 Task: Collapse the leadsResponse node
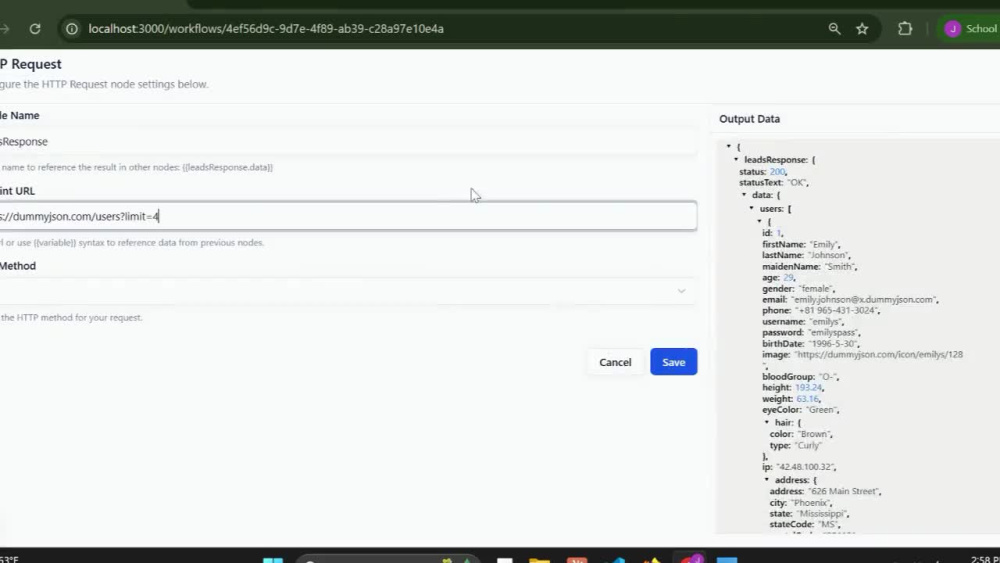point(736,159)
